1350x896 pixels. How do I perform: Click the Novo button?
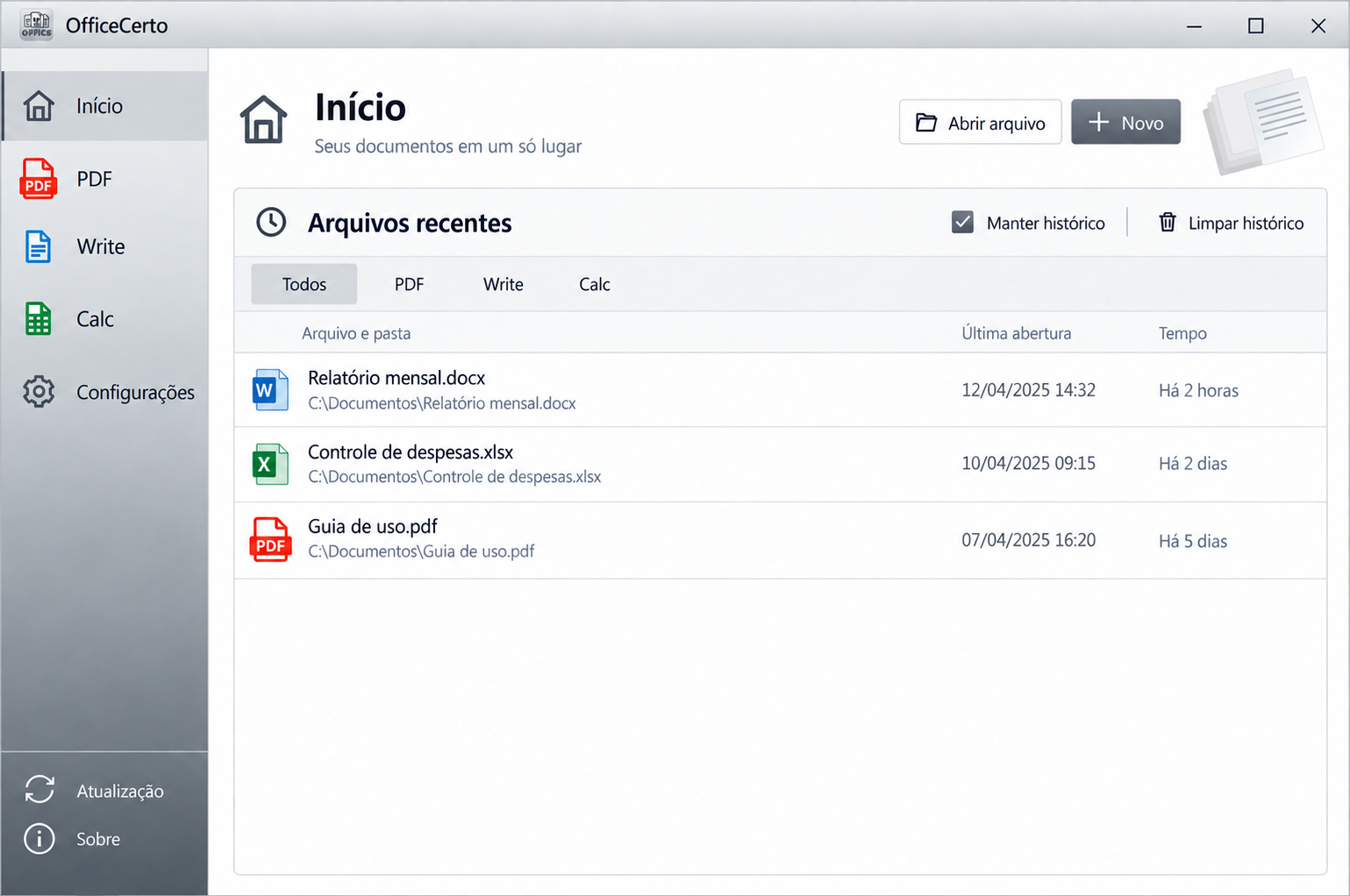pos(1125,122)
